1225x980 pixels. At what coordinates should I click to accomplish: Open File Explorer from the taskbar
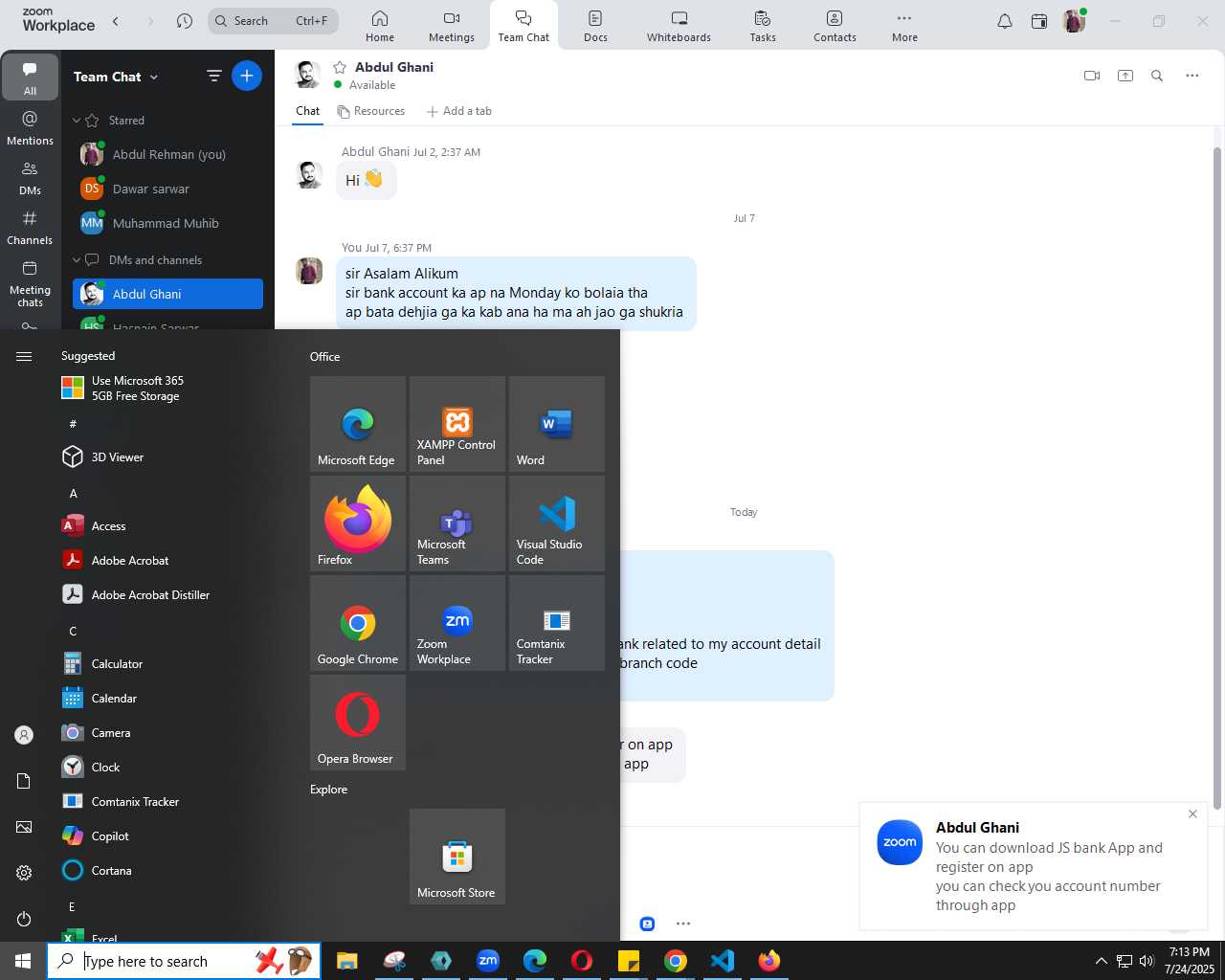tap(346, 961)
